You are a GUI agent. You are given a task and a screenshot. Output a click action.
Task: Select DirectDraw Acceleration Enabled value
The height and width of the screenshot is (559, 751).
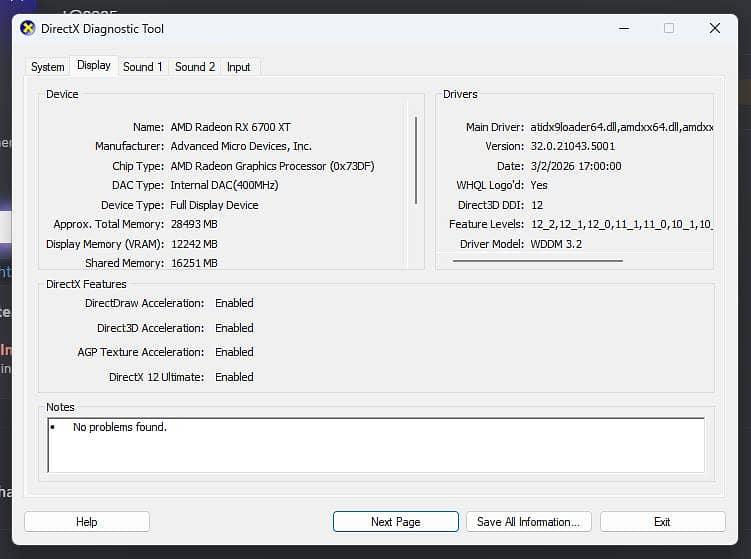234,303
